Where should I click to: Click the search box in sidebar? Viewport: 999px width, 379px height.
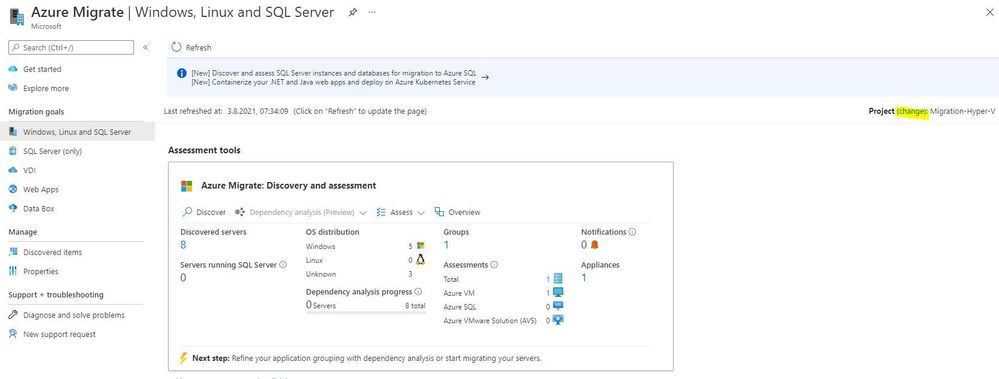[x=71, y=47]
